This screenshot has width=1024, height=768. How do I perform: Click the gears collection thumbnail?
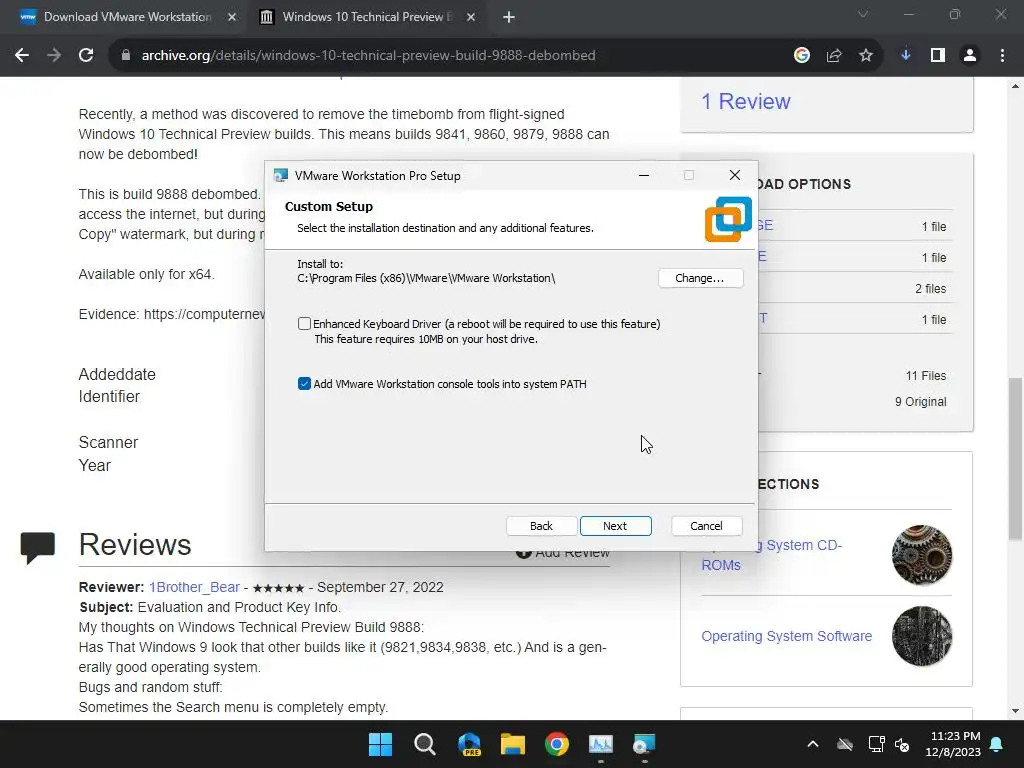tap(921, 554)
